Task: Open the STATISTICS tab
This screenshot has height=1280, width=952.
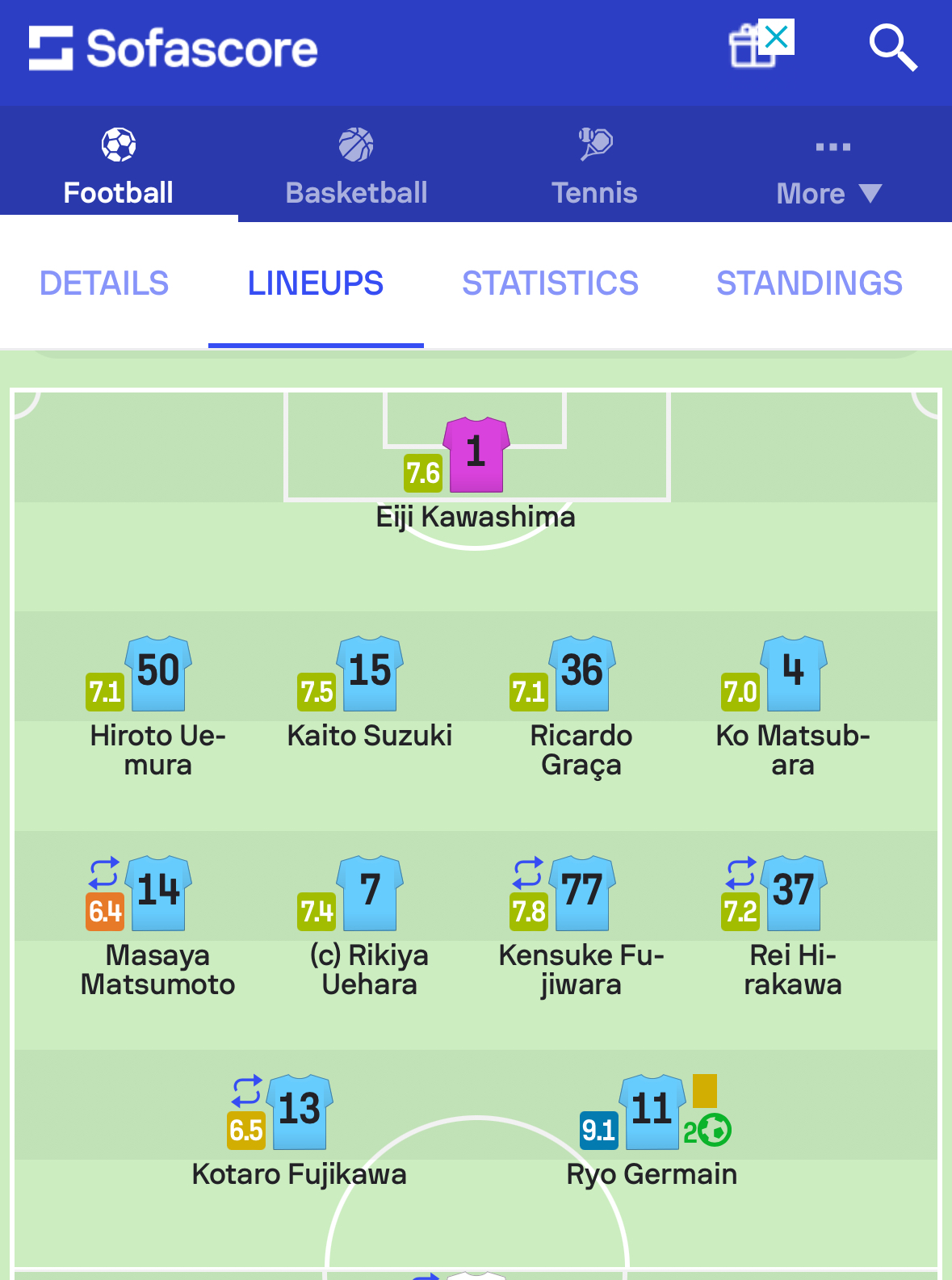Action: coord(550,283)
